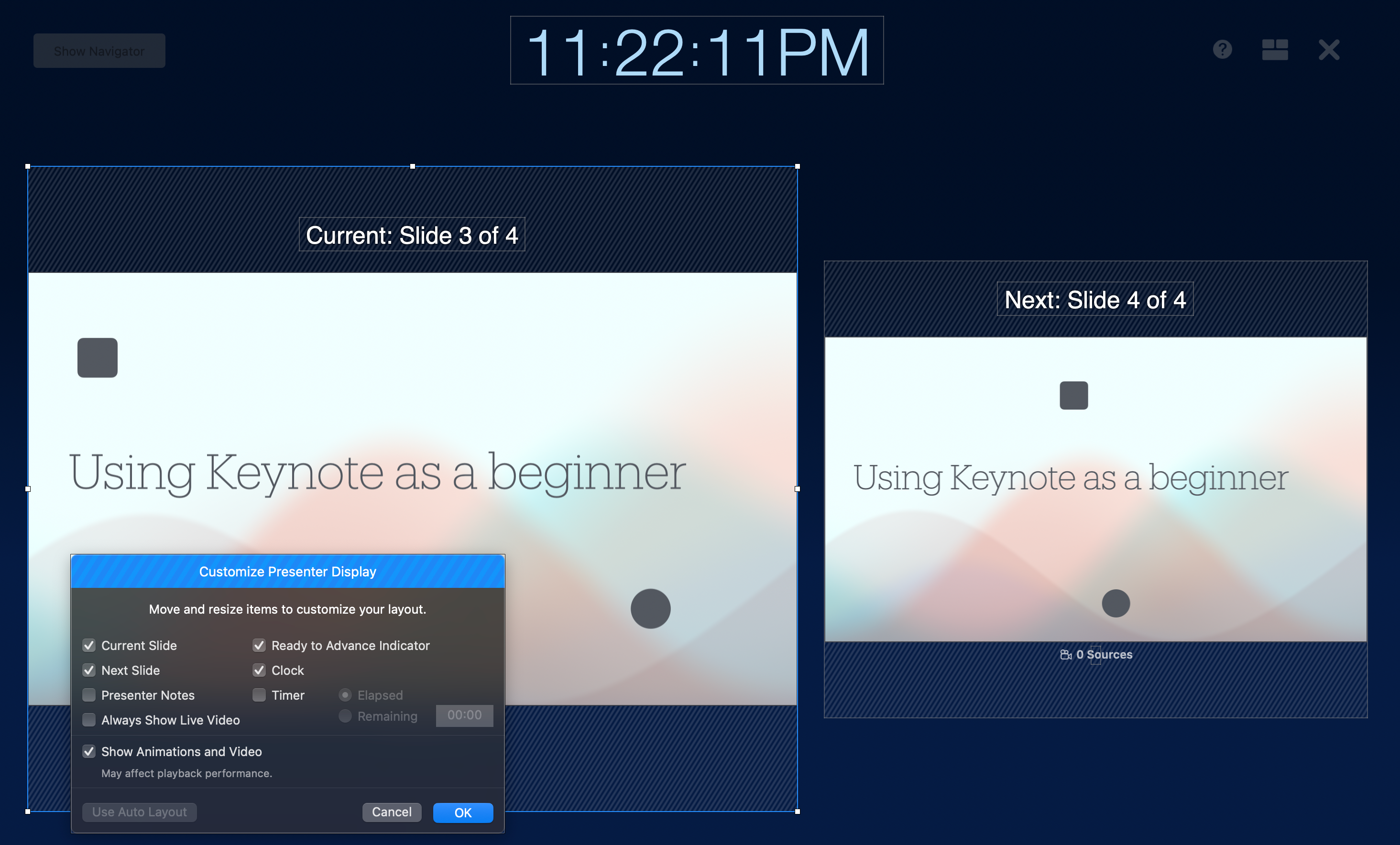Click the 00:00 timer input field
1400x845 pixels.
pos(464,715)
